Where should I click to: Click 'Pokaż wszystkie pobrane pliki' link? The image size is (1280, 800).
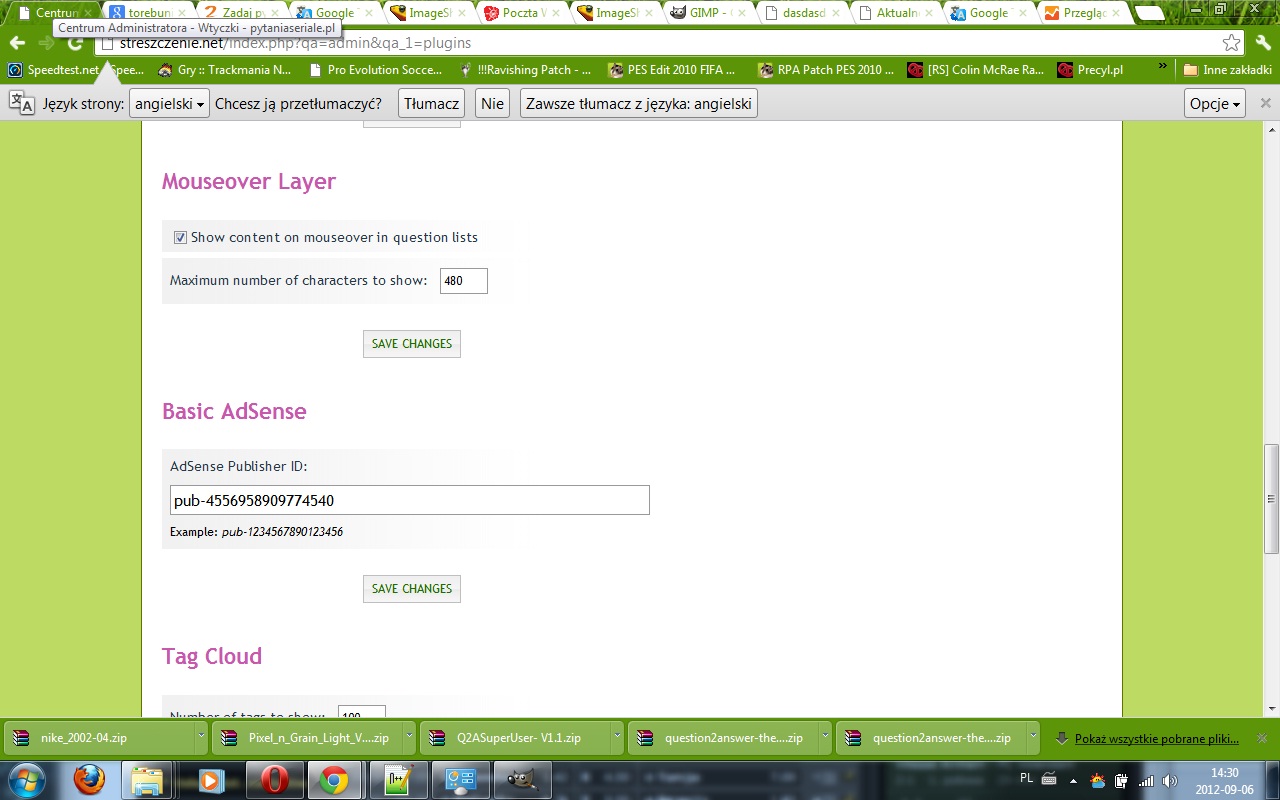(x=1156, y=739)
